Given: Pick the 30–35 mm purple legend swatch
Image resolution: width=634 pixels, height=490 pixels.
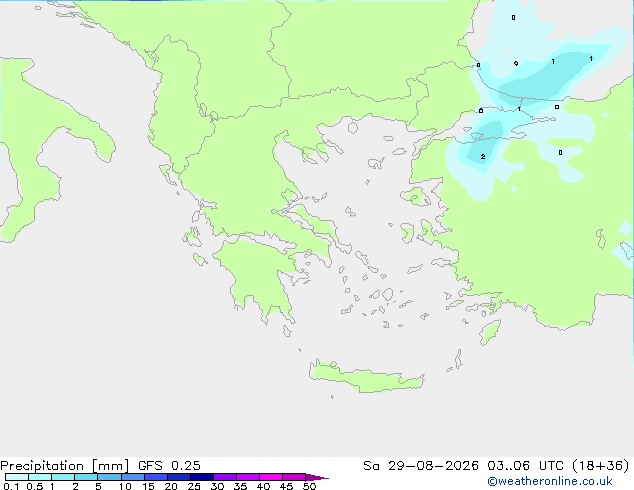Looking at the screenshot, I should coord(225,477).
